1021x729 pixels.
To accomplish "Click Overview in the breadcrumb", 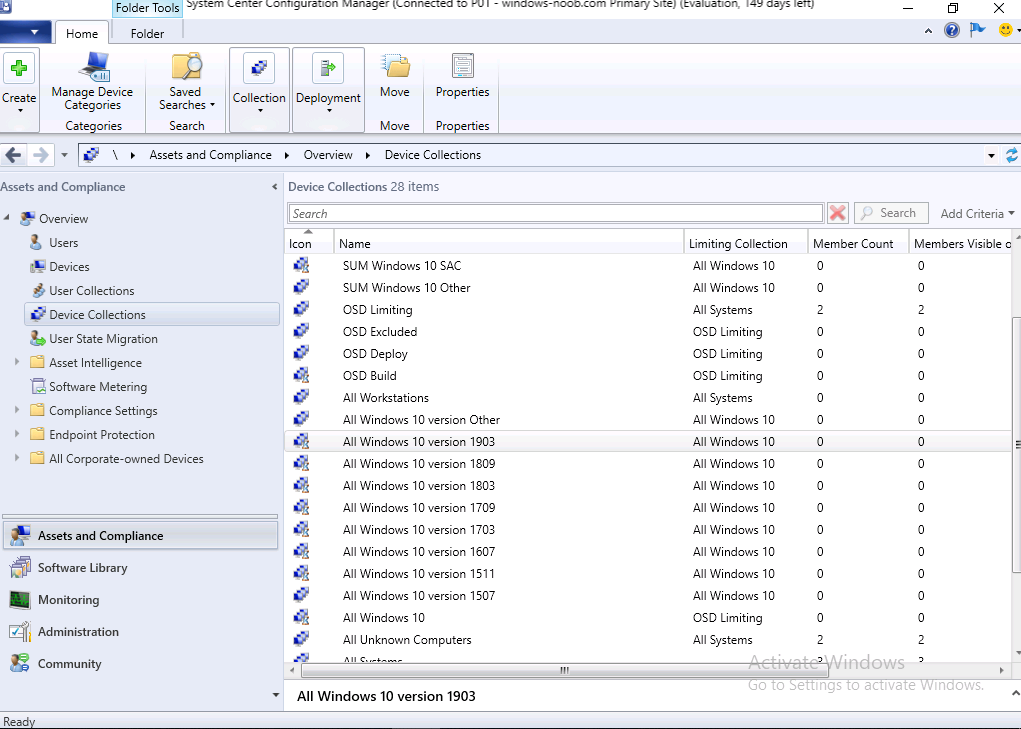I will [328, 155].
